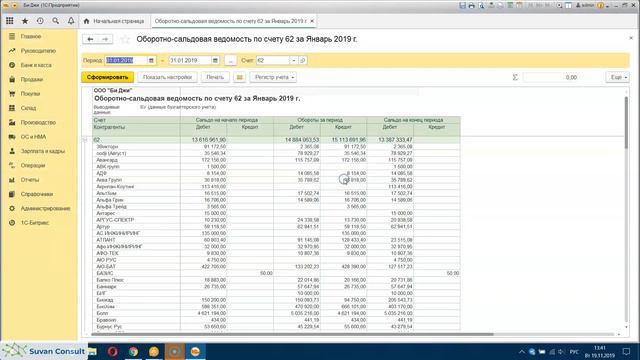
Task: Open the yellow info icon in title bar
Action: point(600,5)
